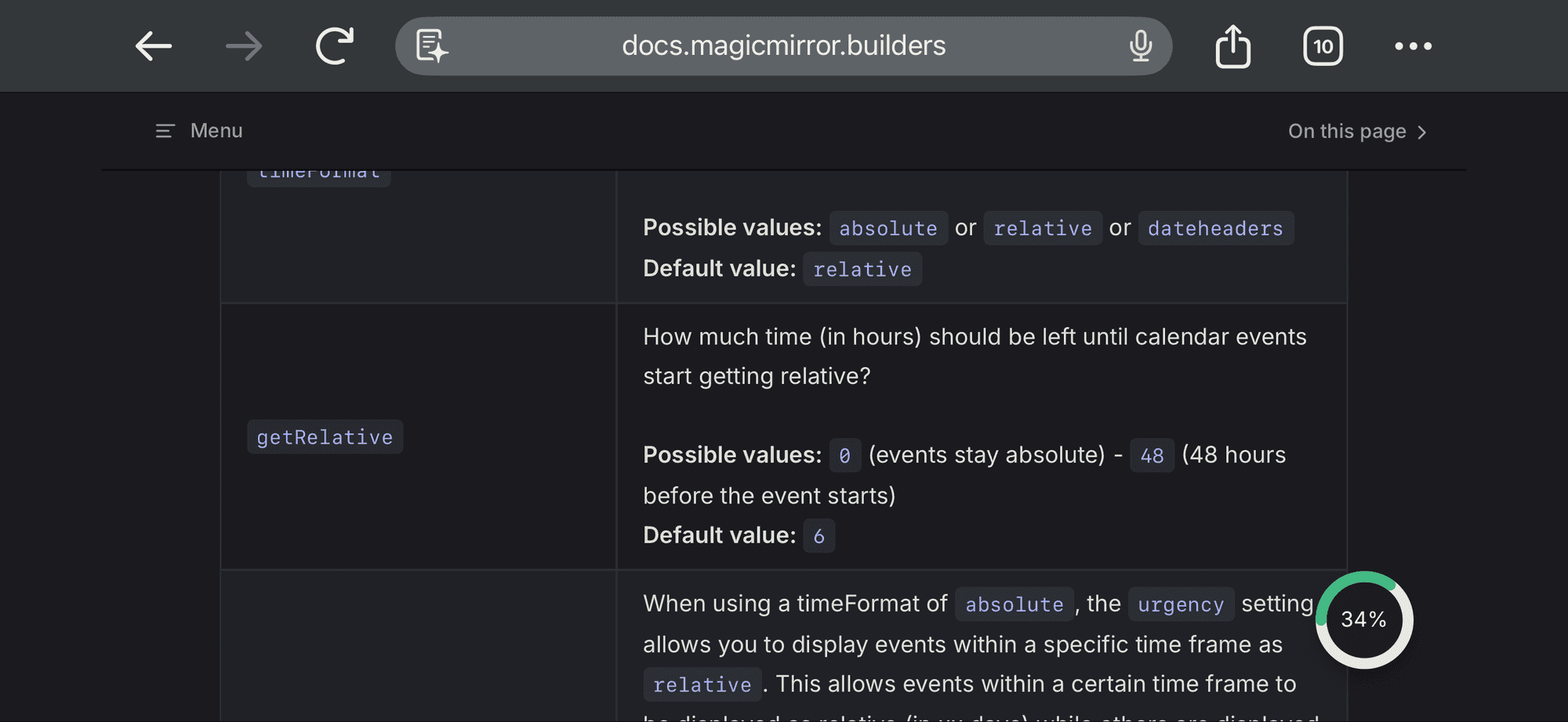Open the browser three-dots menu
Image resolution: width=1568 pixels, height=722 pixels.
point(1413,46)
